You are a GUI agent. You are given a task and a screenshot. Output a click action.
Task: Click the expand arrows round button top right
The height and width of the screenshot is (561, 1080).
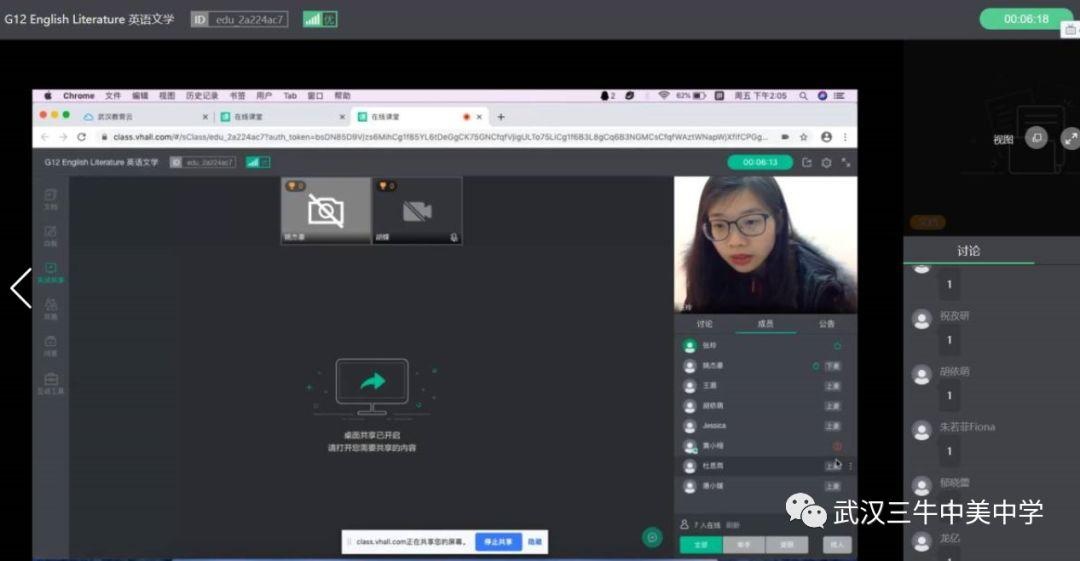click(1070, 138)
